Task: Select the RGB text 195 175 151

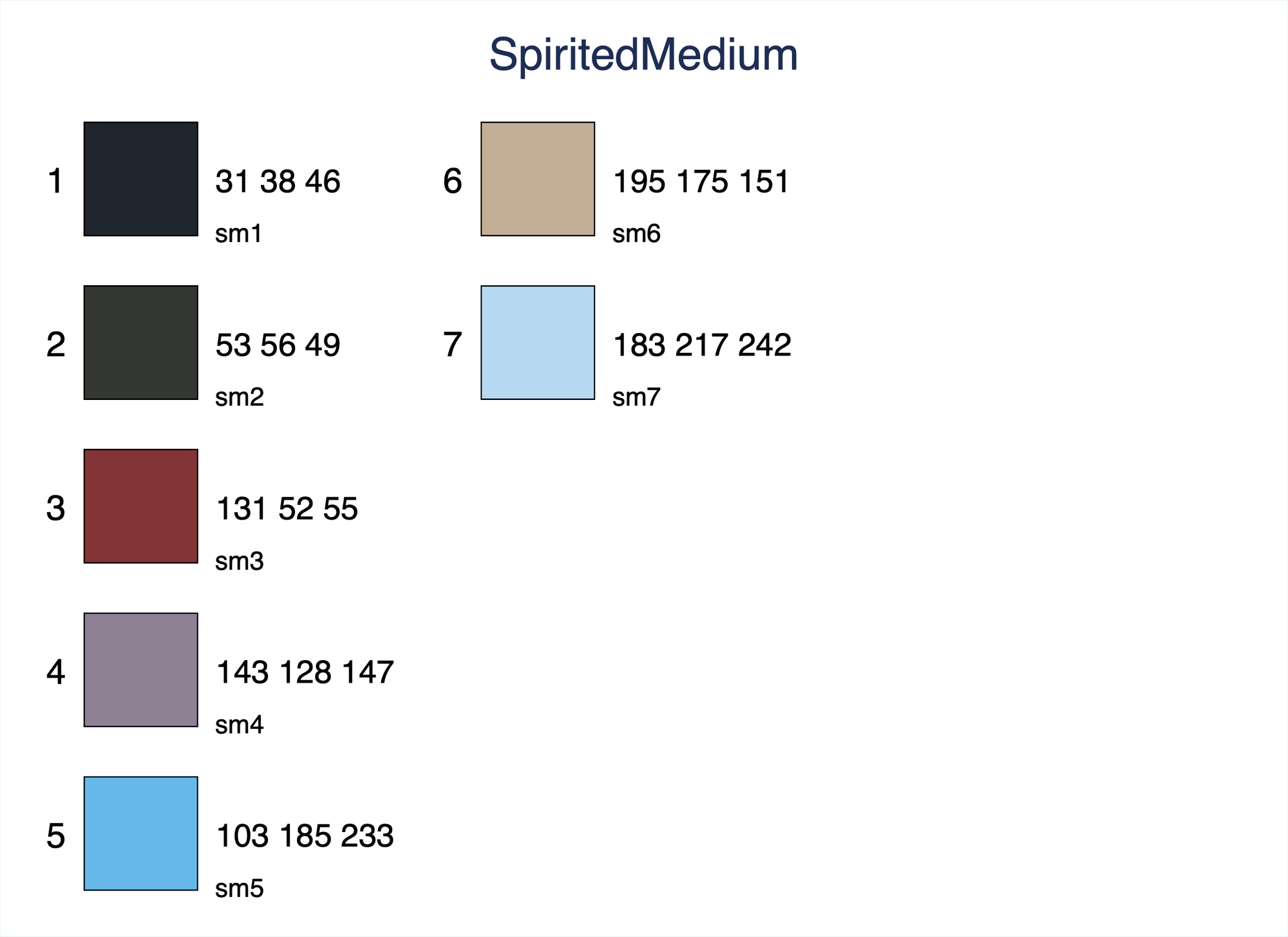Action: pos(701,182)
